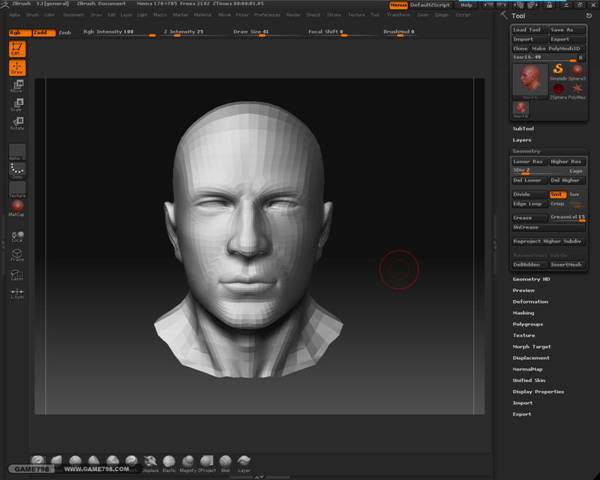600x480 pixels.
Task: Expand the Masking section
Action: (x=524, y=313)
